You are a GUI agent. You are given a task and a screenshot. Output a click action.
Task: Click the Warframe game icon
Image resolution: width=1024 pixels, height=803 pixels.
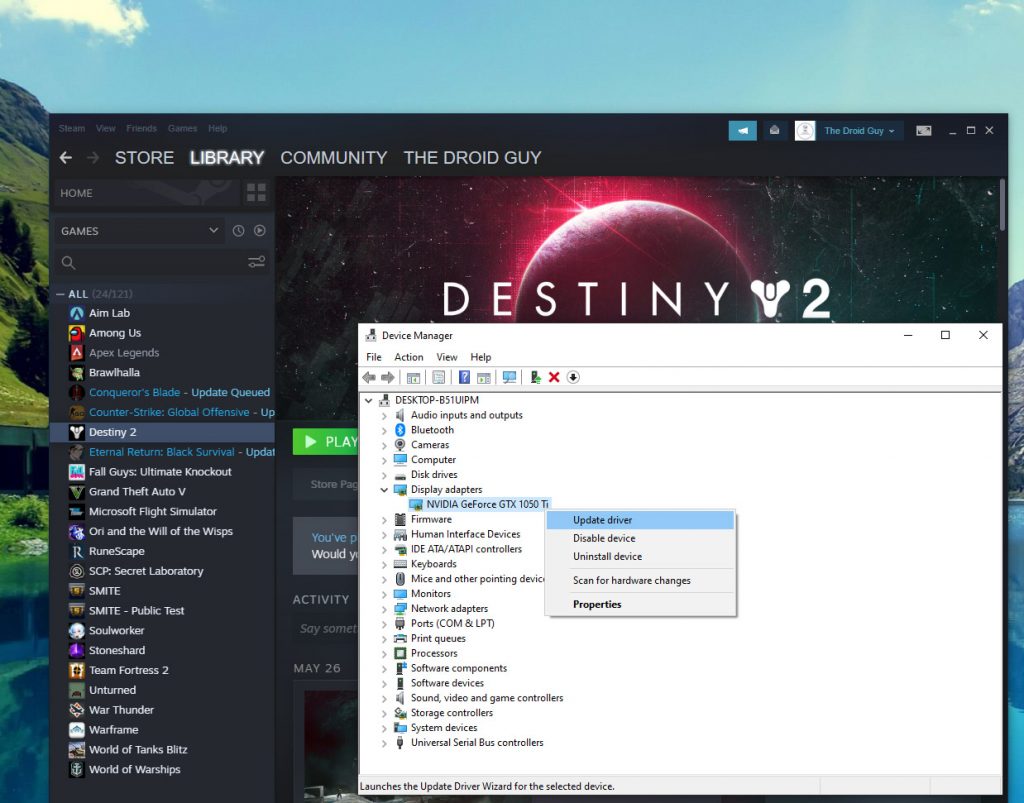(77, 730)
